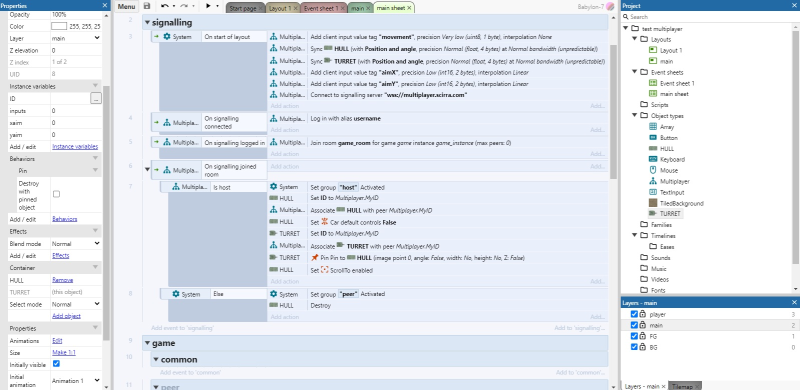Switch to the Layout 1 tab
Screen dimensions: 800x390
coord(280,9)
